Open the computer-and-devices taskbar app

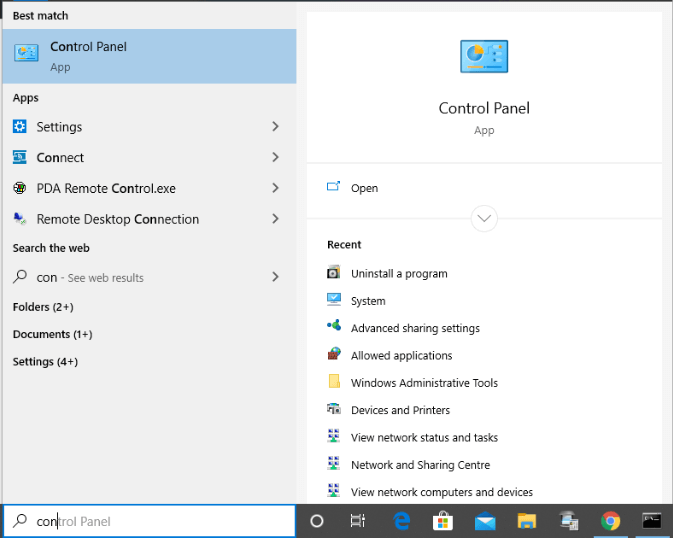point(569,520)
